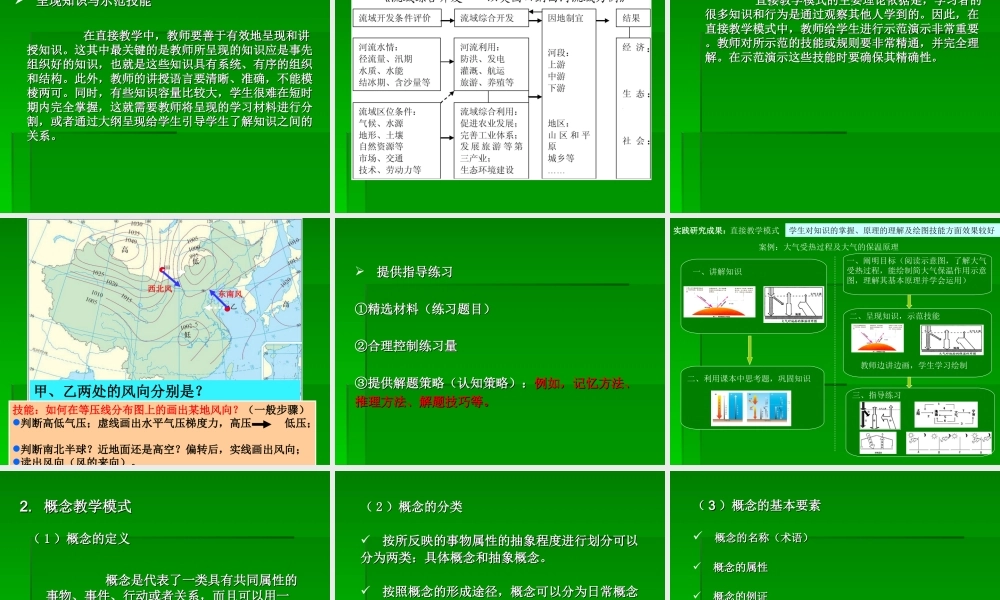Select the 结果 flowchart box
This screenshot has width=1000, height=600.
click(x=633, y=18)
